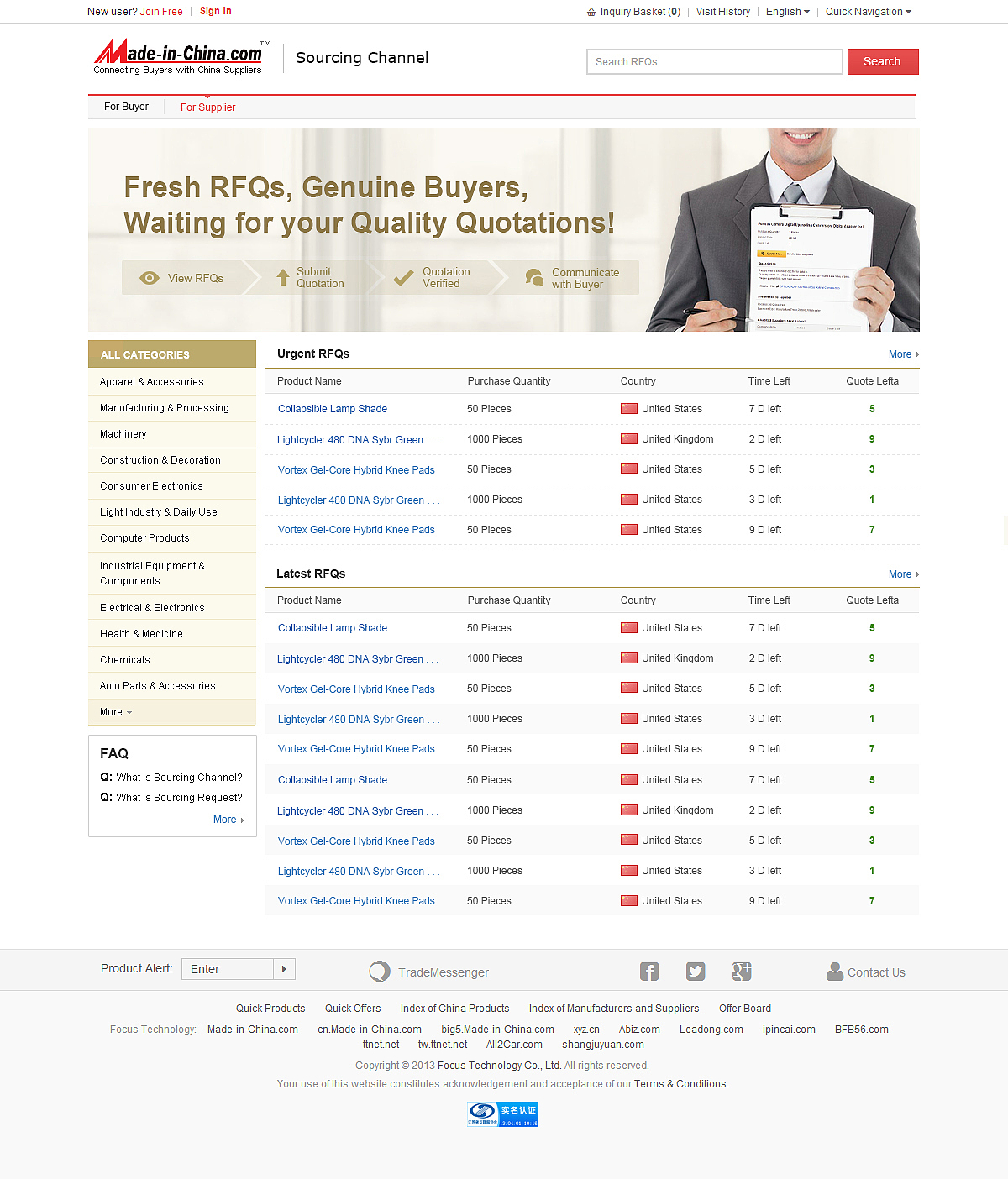Click the Submit Quotation arrow icon
This screenshot has width=1008, height=1179.
pos(283,278)
